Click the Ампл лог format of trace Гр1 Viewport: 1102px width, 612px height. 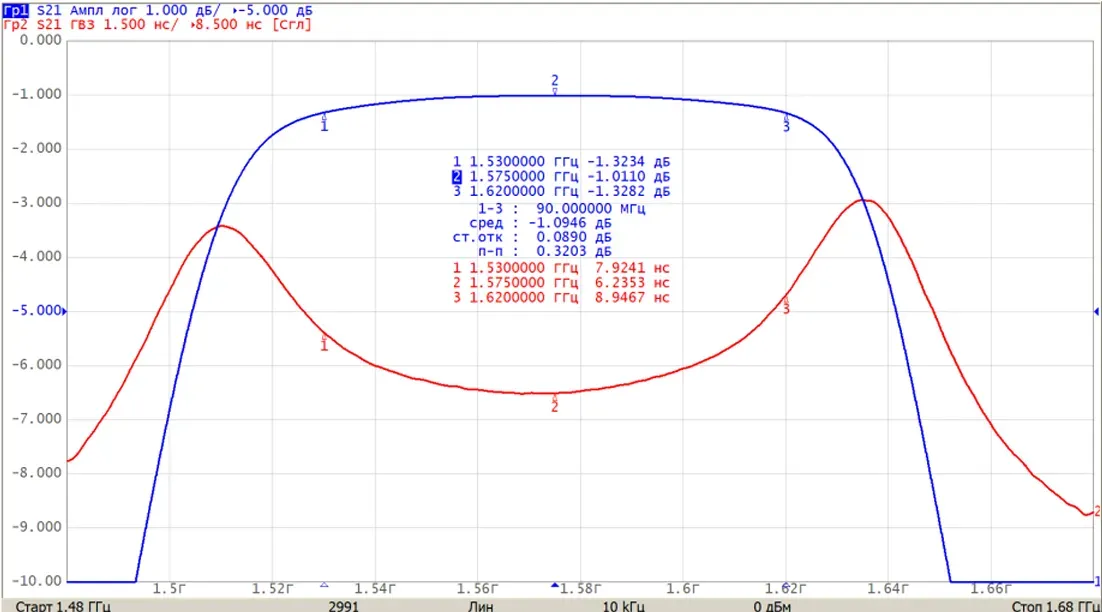tap(103, 11)
